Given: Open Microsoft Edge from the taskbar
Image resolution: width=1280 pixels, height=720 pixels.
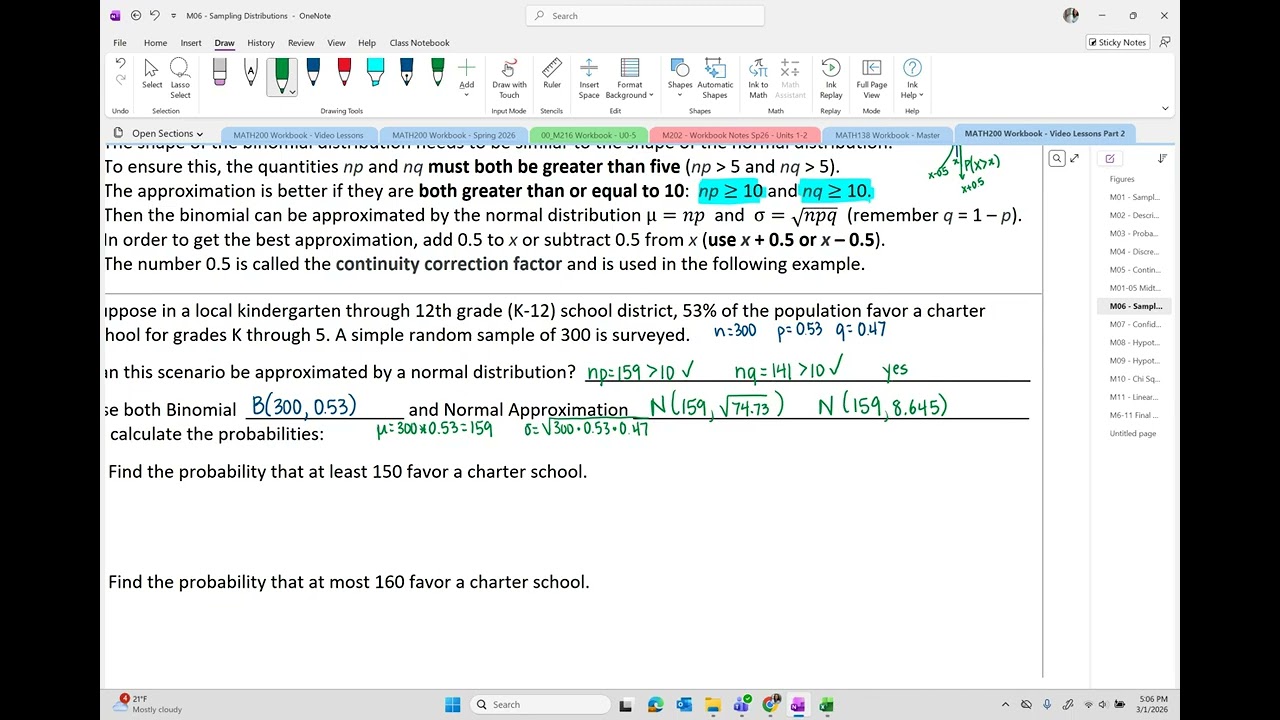Looking at the screenshot, I should point(655,704).
